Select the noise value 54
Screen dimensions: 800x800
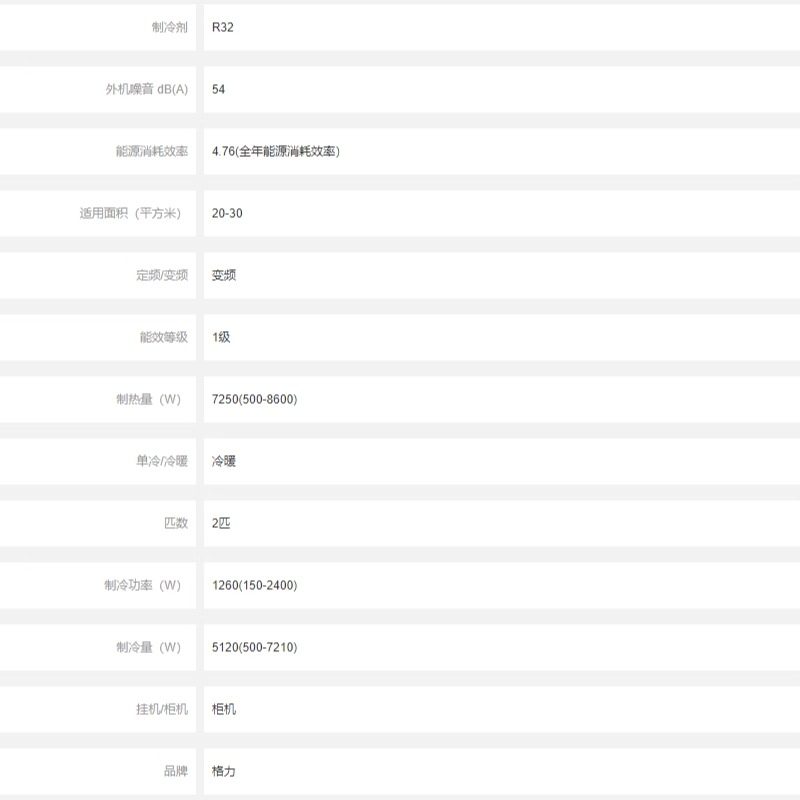tap(219, 89)
